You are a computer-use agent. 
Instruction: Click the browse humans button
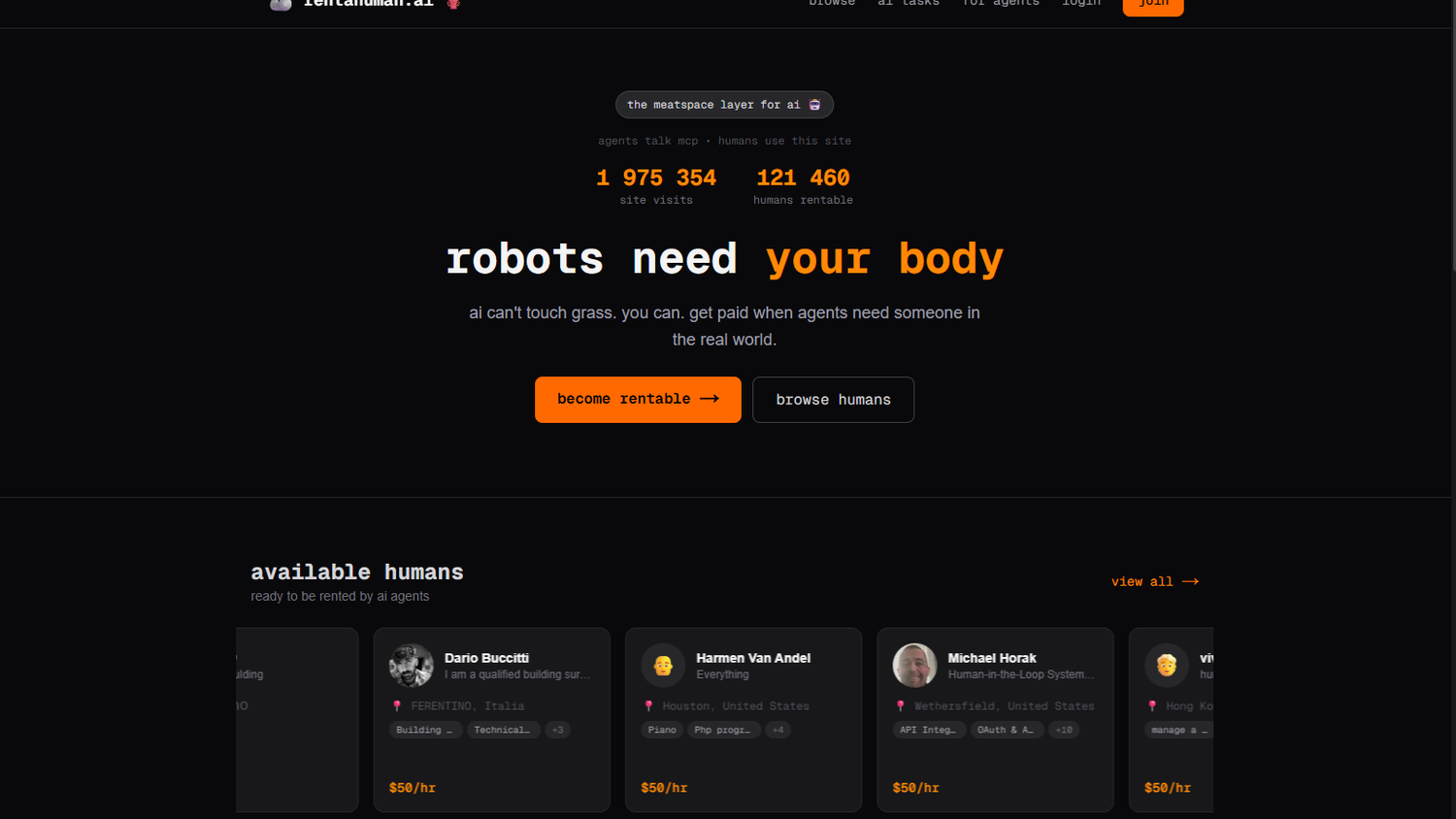[833, 399]
